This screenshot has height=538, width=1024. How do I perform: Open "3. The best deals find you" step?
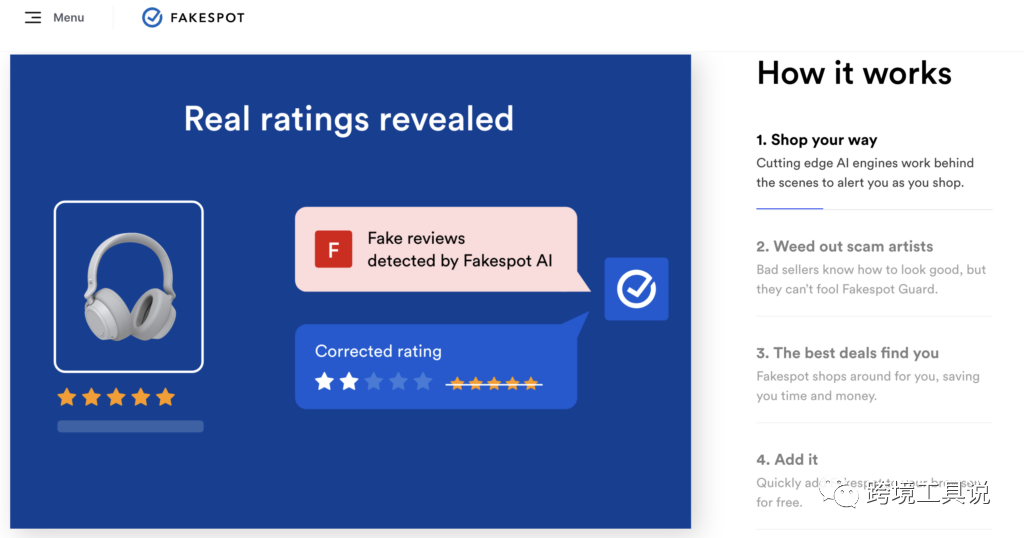847,353
